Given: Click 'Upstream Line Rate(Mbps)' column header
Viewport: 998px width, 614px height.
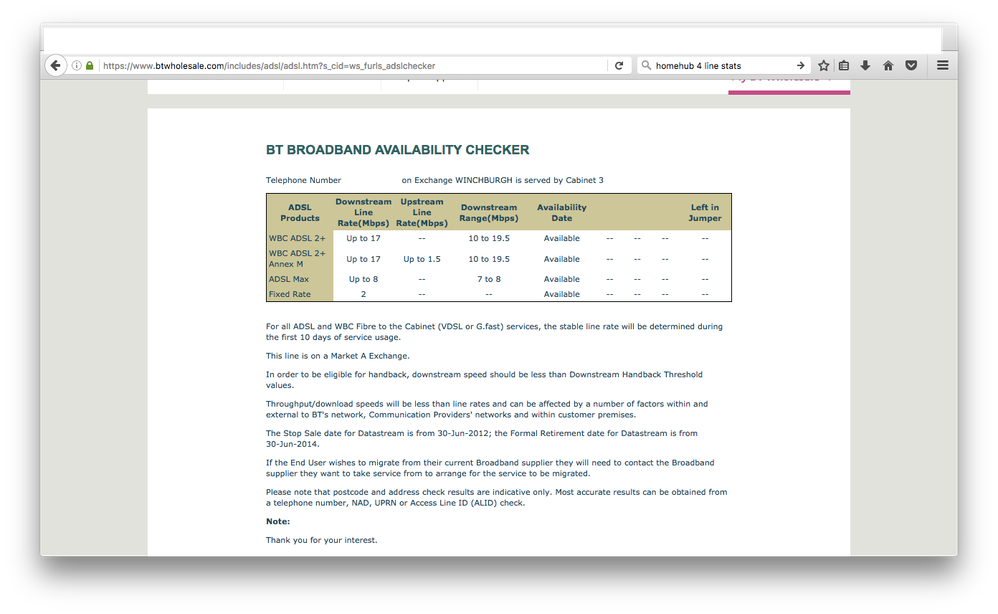Looking at the screenshot, I should pyautogui.click(x=421, y=213).
